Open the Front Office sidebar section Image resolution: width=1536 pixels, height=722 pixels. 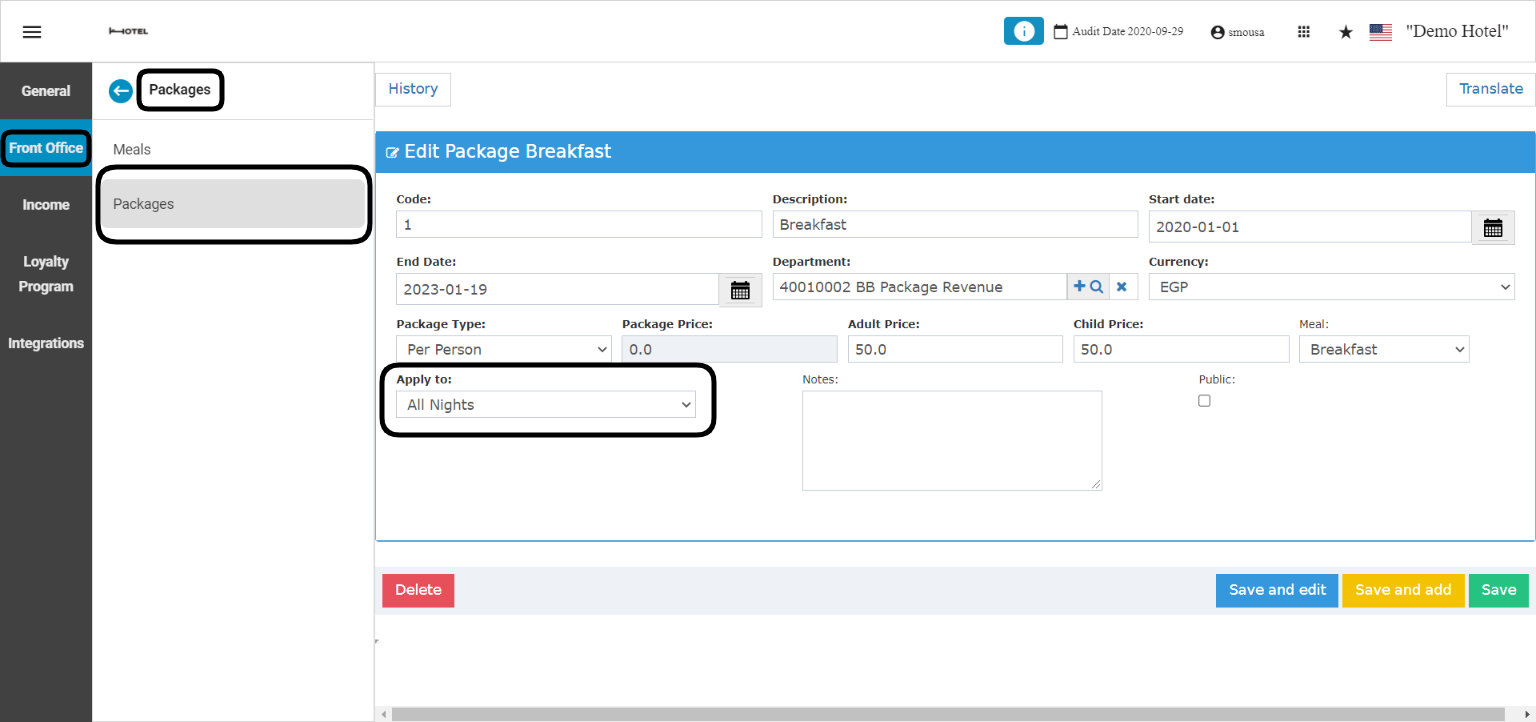click(46, 148)
